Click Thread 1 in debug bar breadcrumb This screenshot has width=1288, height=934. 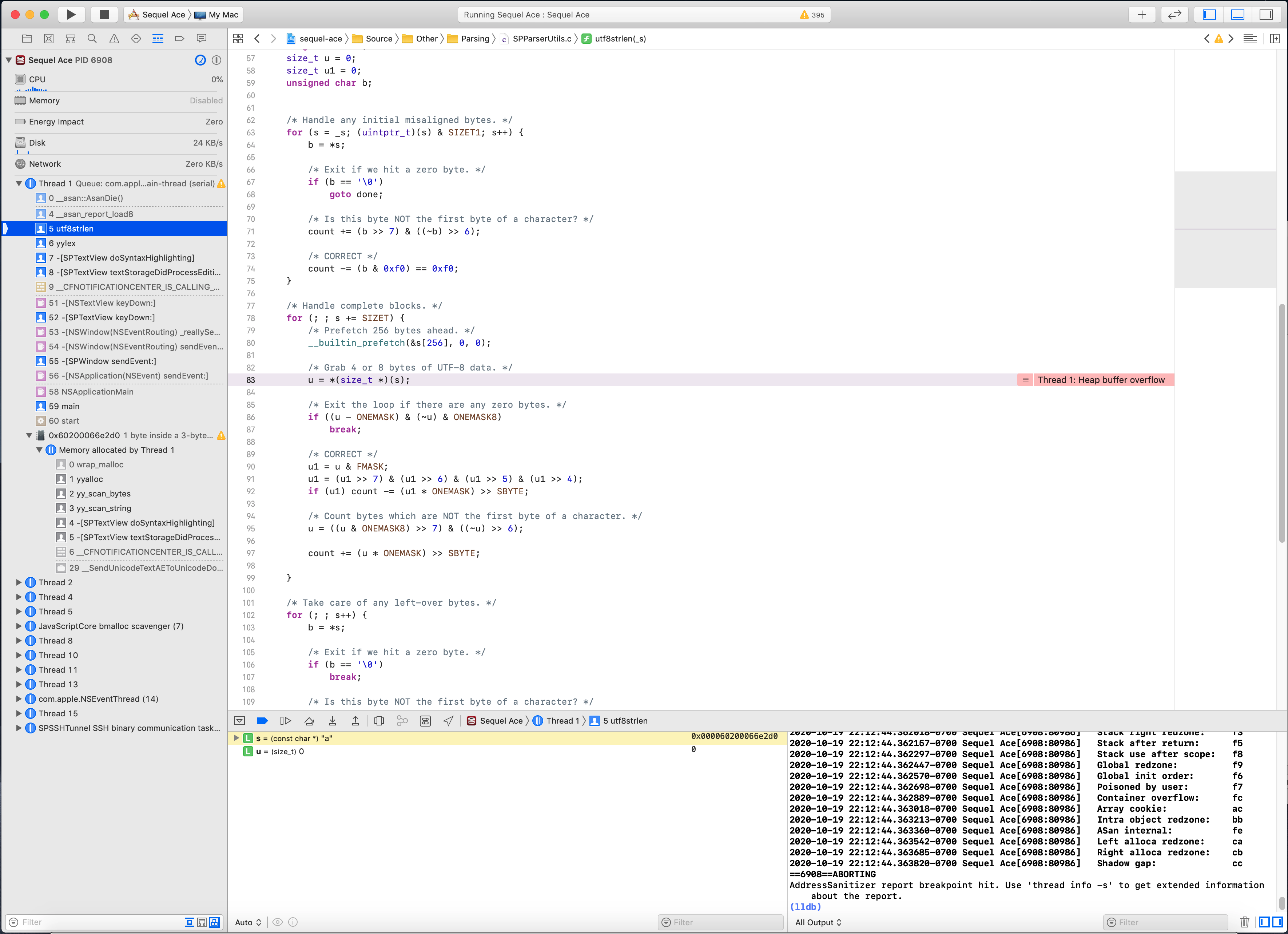pos(556,720)
